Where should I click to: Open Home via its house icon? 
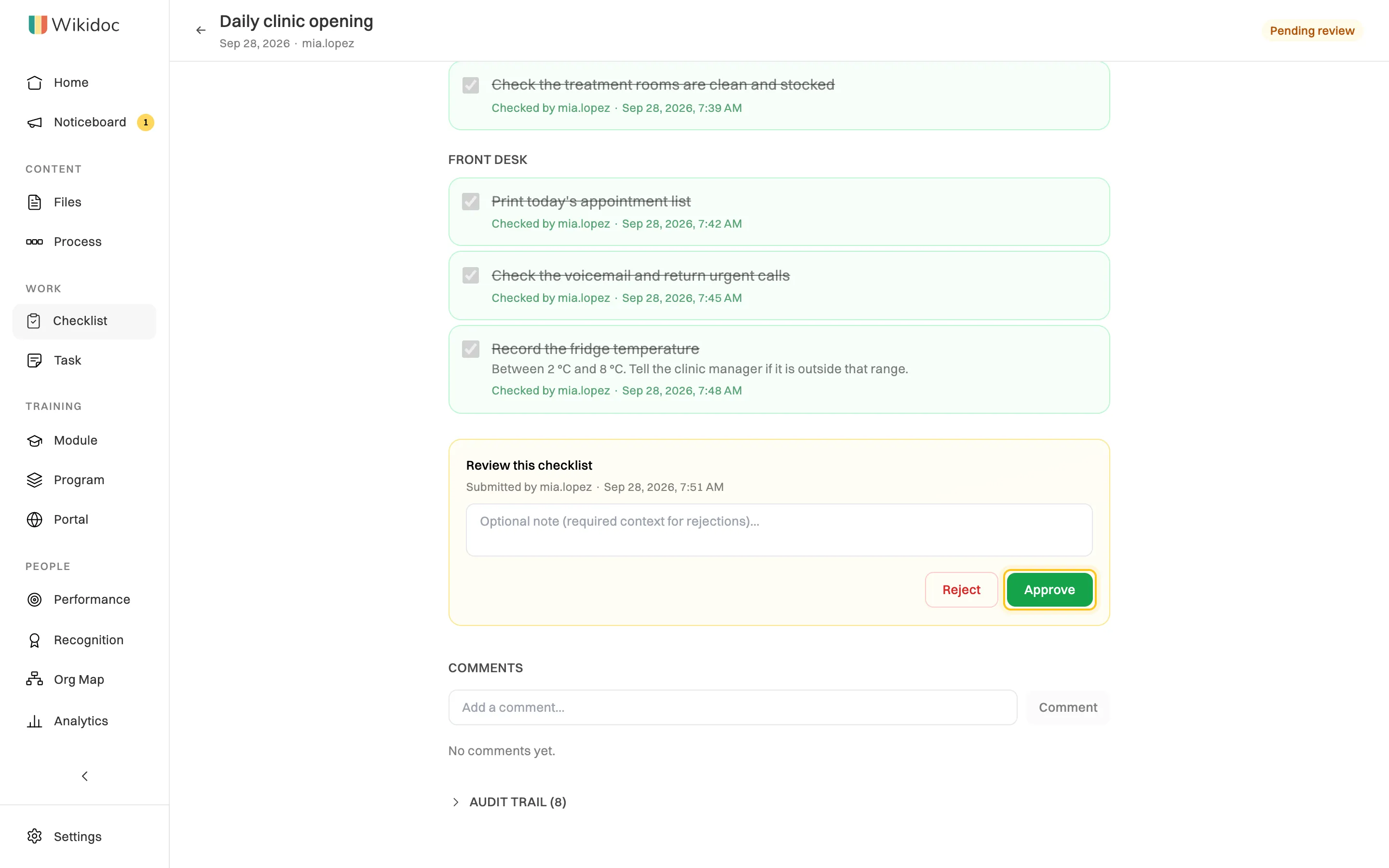[x=34, y=82]
